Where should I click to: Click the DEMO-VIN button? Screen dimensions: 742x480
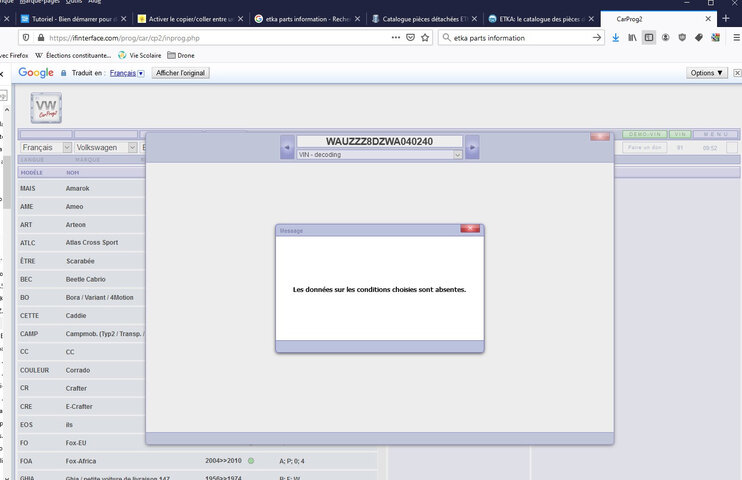[x=645, y=134]
